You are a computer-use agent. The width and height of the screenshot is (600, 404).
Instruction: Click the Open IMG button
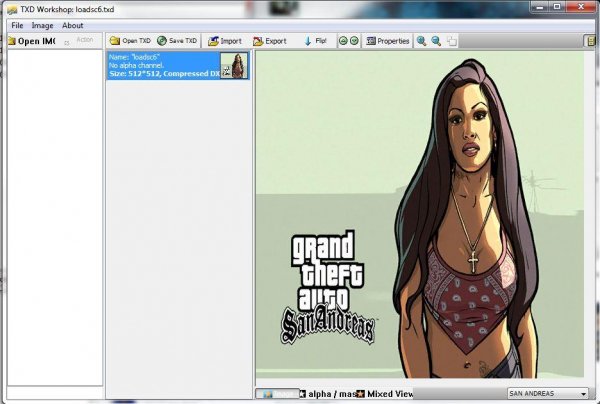click(x=32, y=41)
